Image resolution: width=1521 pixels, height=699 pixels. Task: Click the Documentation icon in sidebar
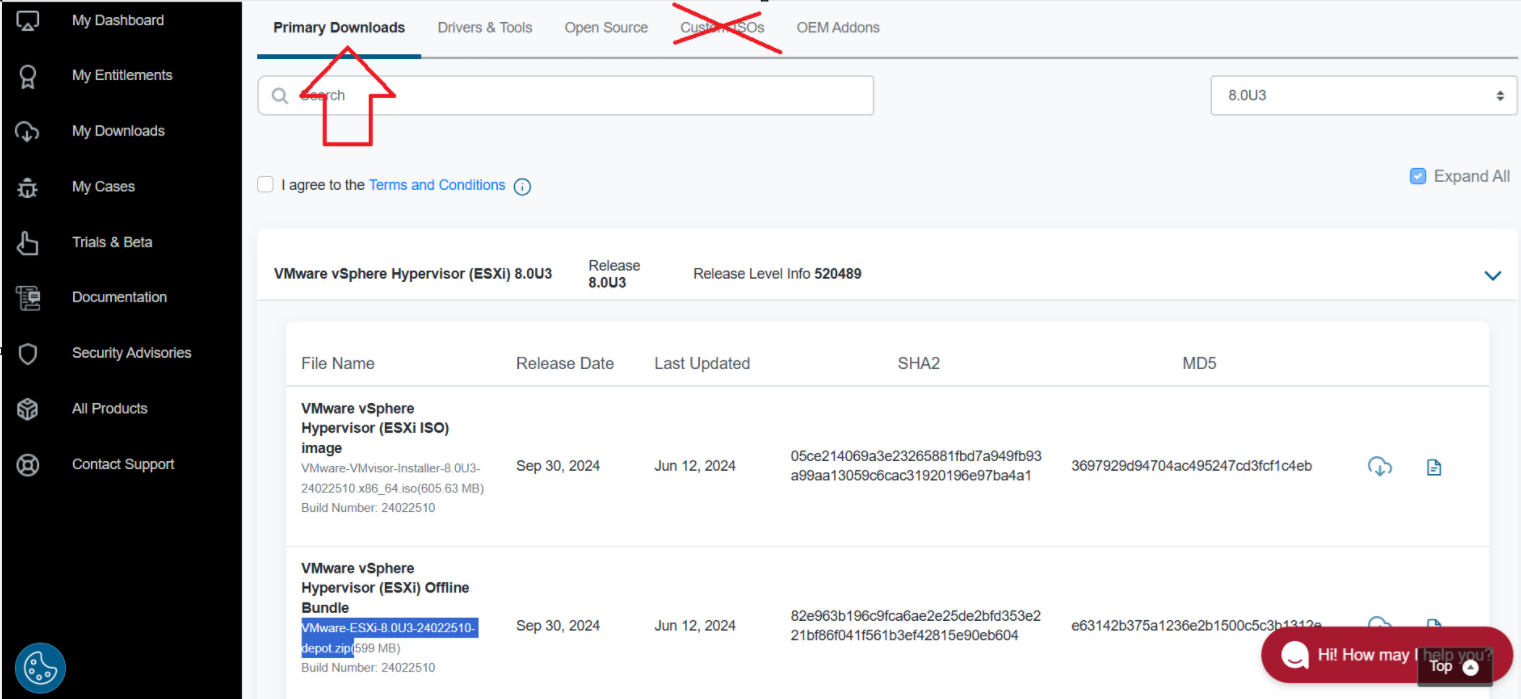click(28, 298)
